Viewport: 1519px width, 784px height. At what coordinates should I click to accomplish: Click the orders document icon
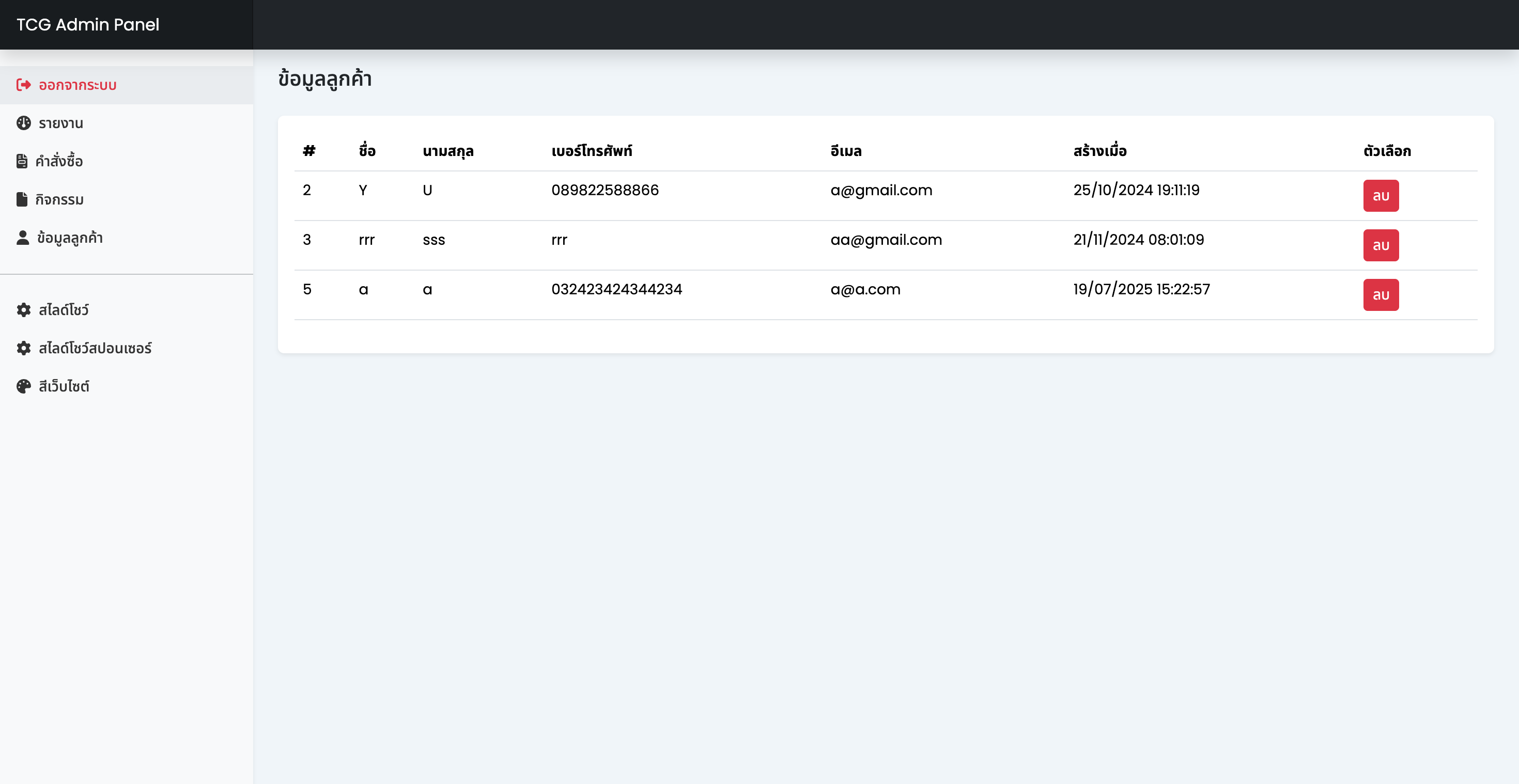tap(22, 161)
